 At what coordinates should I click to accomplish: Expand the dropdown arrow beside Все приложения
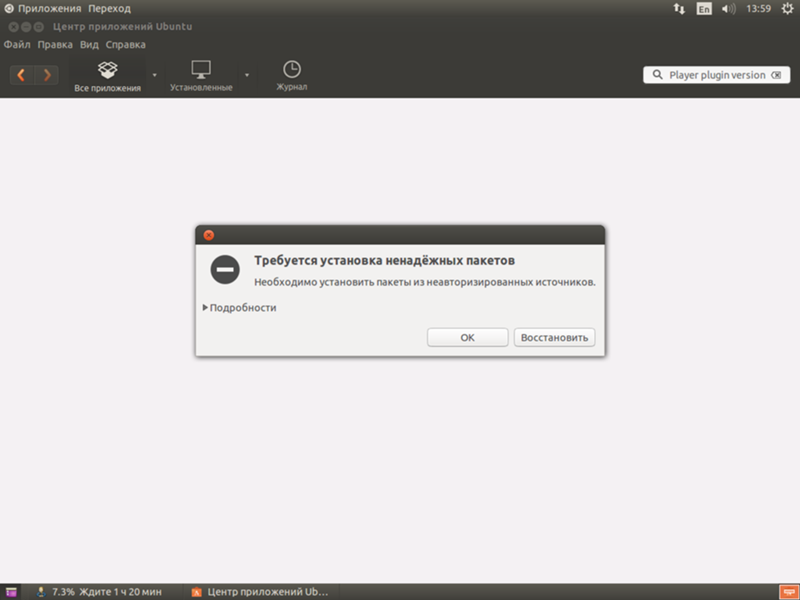click(x=155, y=76)
